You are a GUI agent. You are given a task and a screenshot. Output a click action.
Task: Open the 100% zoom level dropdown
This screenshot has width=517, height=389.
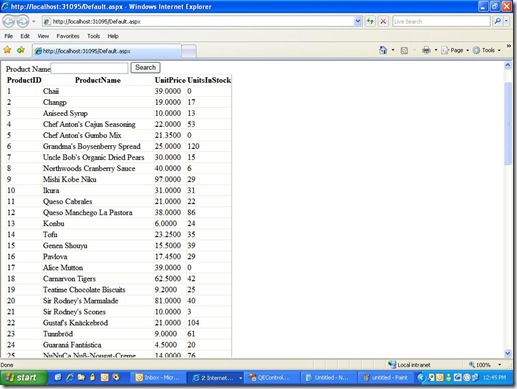499,365
